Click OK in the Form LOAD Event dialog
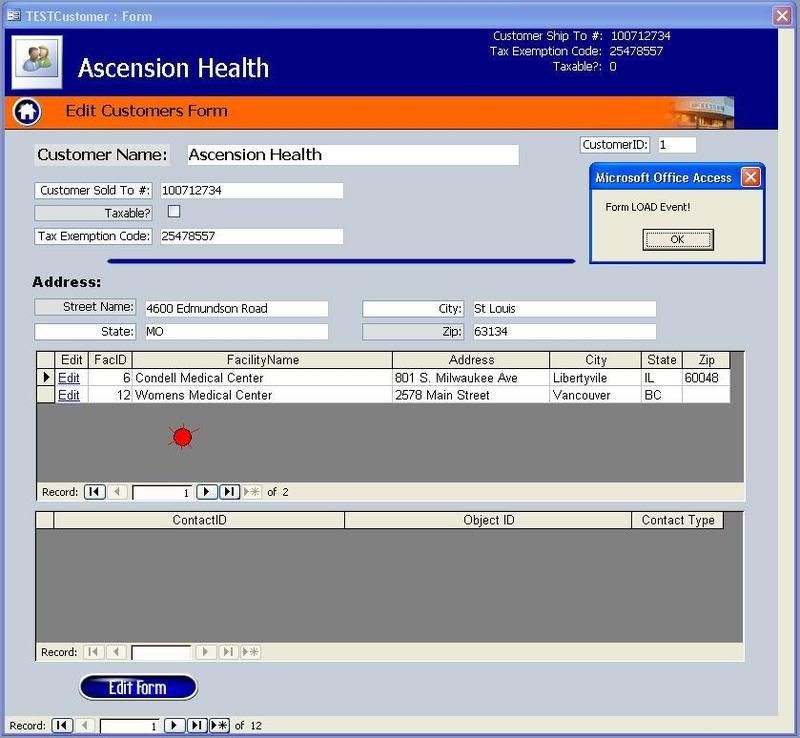The width and height of the screenshot is (800, 738). [678, 239]
